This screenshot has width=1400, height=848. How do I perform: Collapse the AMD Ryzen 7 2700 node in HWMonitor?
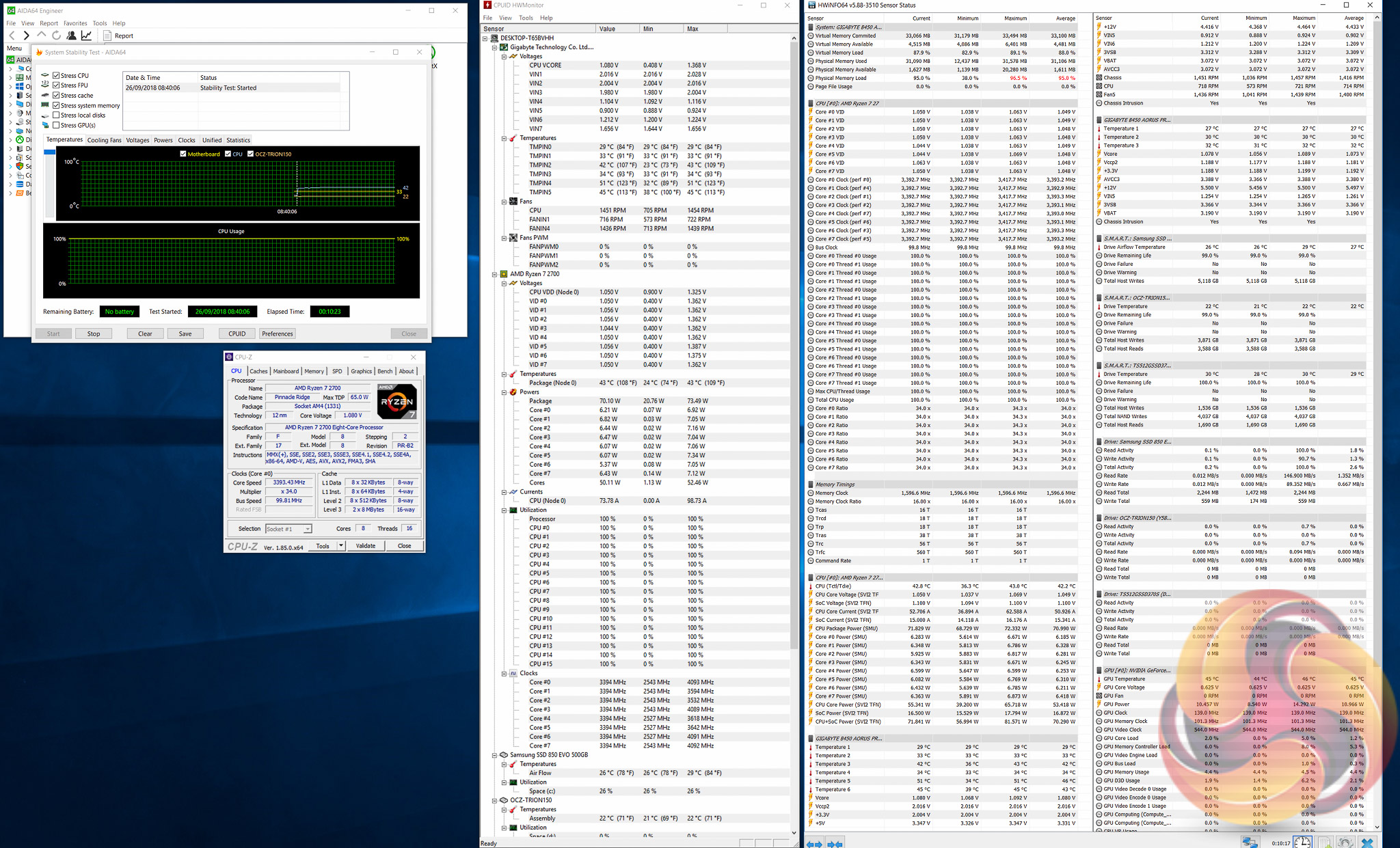[x=495, y=274]
